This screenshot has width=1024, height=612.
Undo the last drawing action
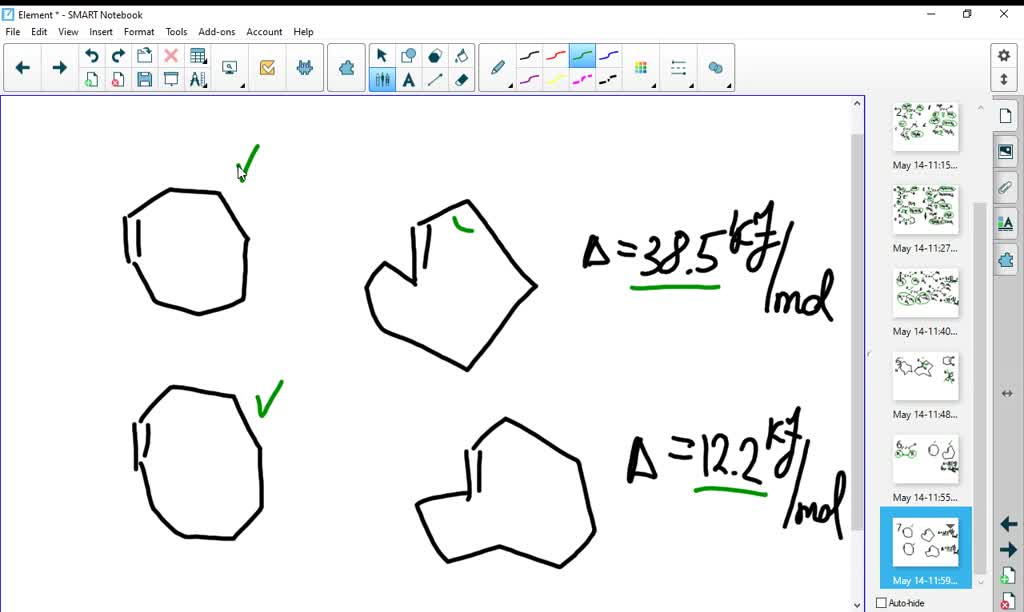pos(91,55)
